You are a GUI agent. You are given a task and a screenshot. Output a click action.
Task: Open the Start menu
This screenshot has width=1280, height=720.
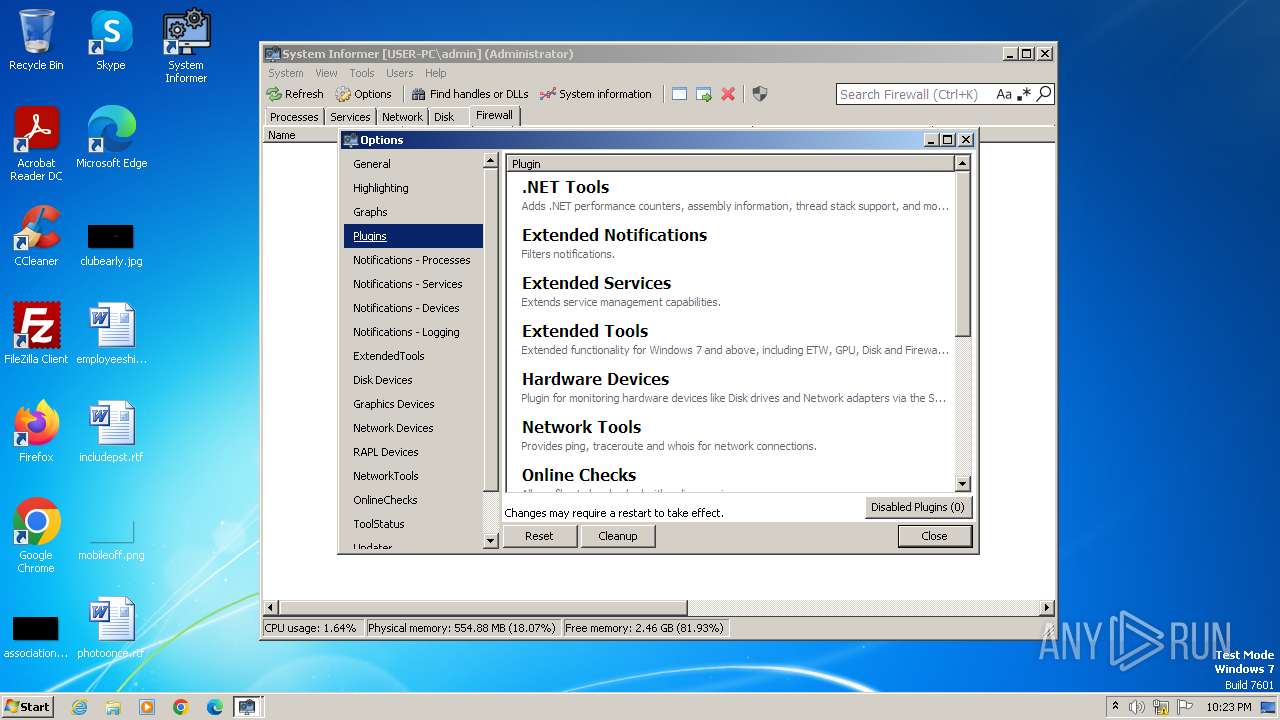pos(27,706)
